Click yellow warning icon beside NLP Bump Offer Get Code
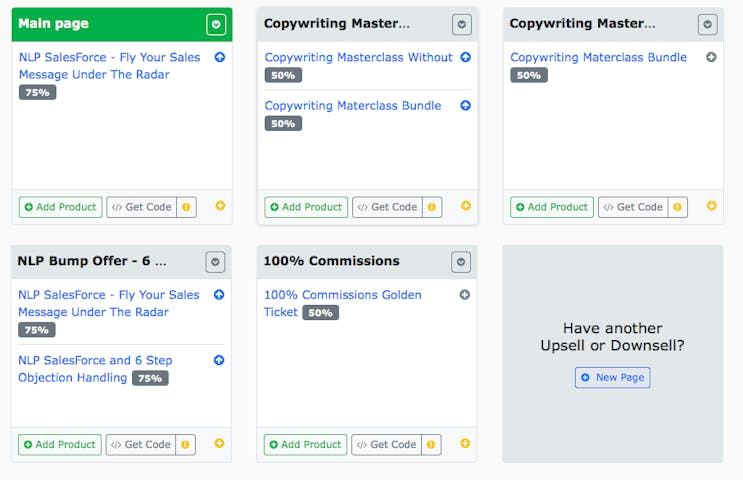This screenshot has height=480, width=743. click(x=186, y=444)
